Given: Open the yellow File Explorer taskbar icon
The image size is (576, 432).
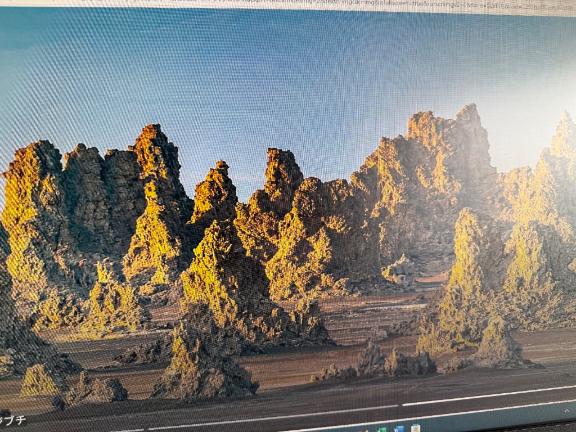Looking at the screenshot, I should click(415, 428).
